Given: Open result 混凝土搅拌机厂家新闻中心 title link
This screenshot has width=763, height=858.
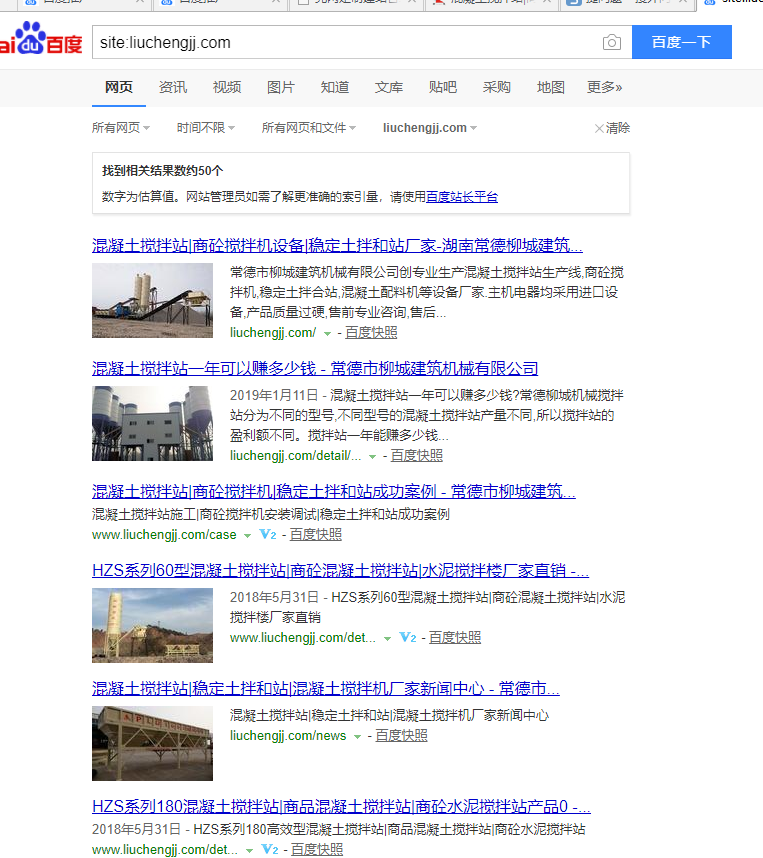Looking at the screenshot, I should pyautogui.click(x=326, y=688).
